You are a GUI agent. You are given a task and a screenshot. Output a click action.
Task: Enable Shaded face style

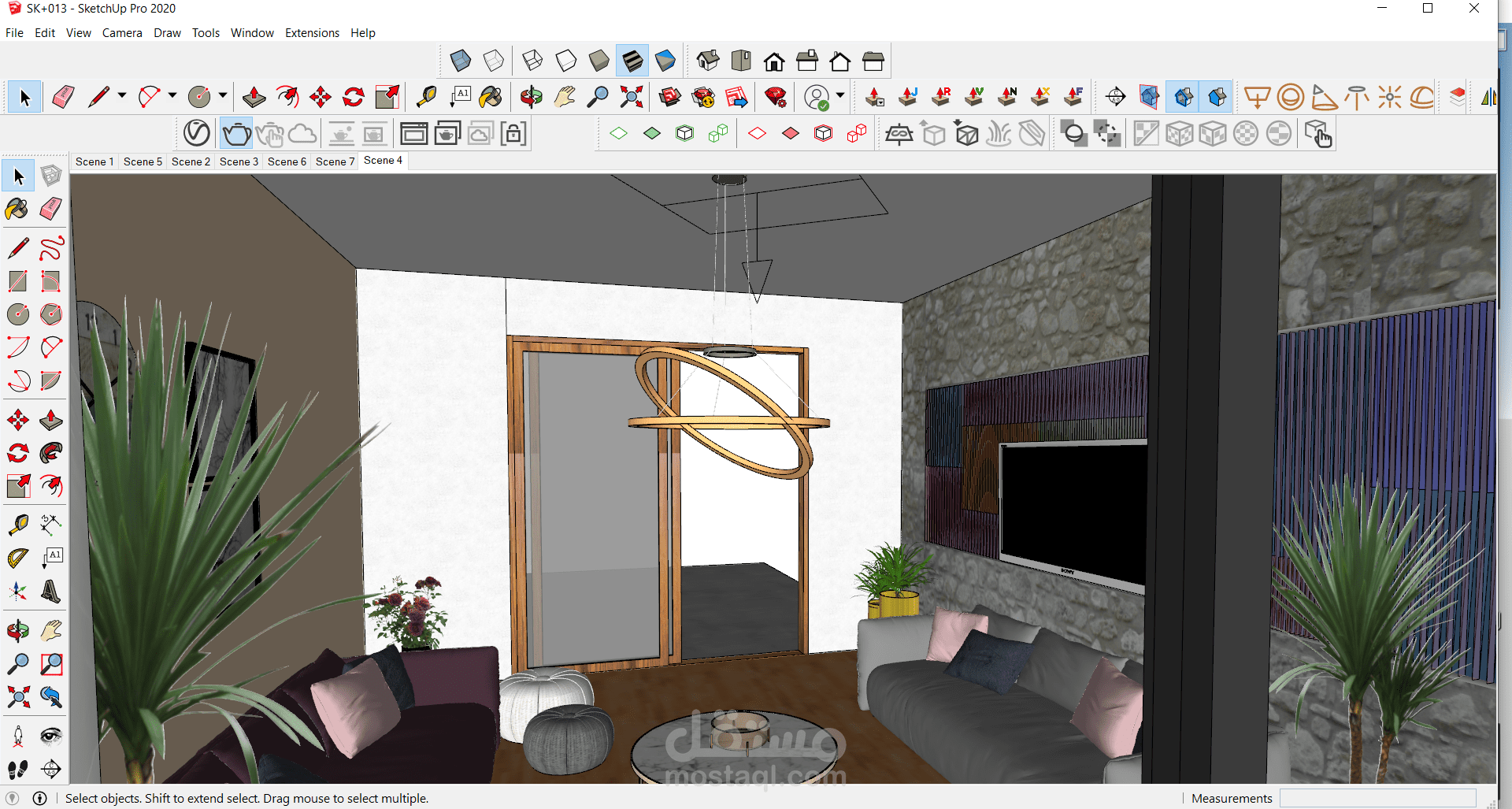[x=599, y=61]
